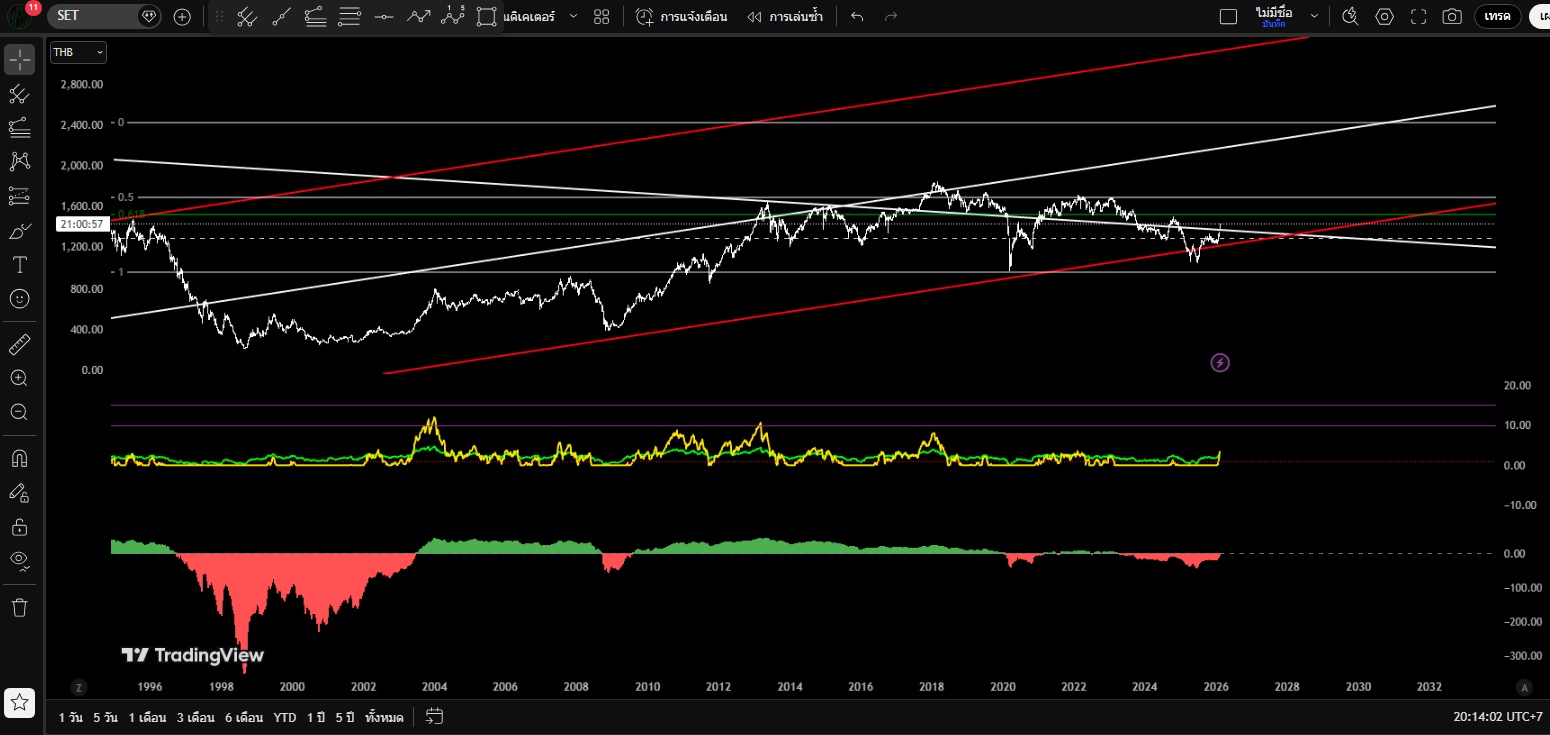
Task: Click the zoom in magnifier tool
Action: [x=20, y=378]
